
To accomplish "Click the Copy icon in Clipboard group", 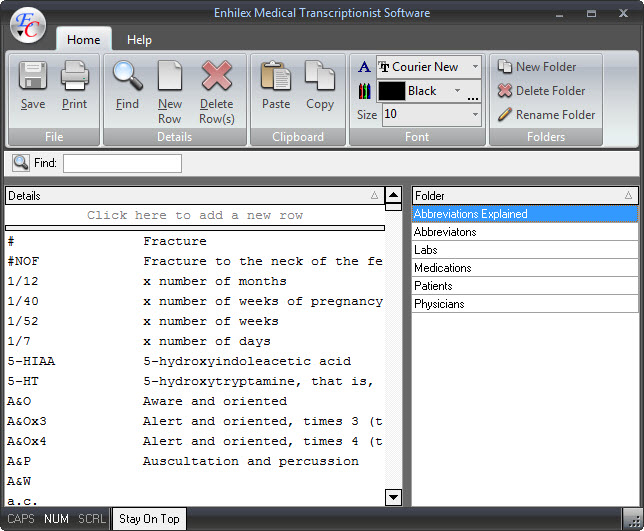I will pyautogui.click(x=320, y=83).
